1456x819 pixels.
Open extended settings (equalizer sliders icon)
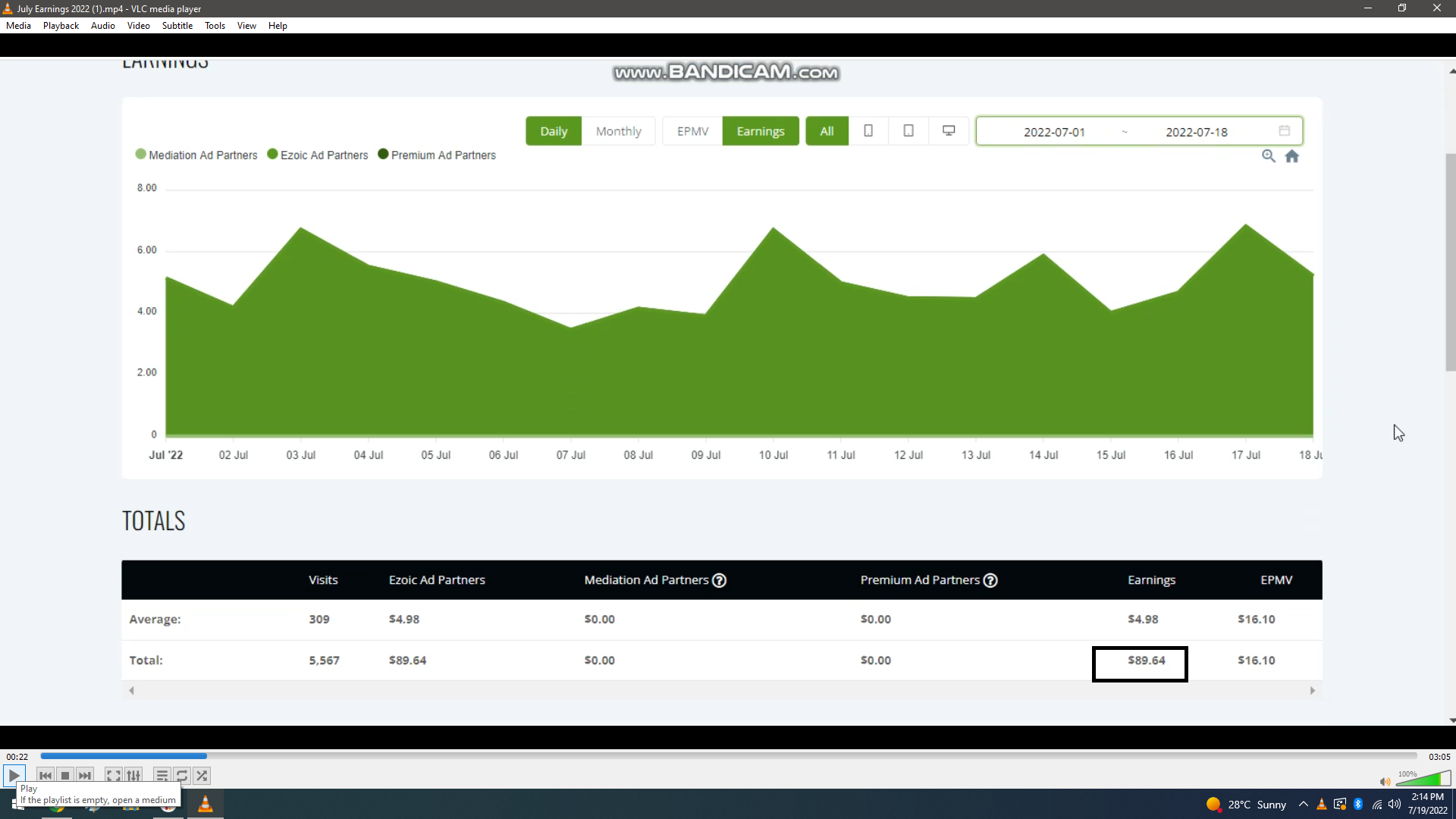point(133,776)
